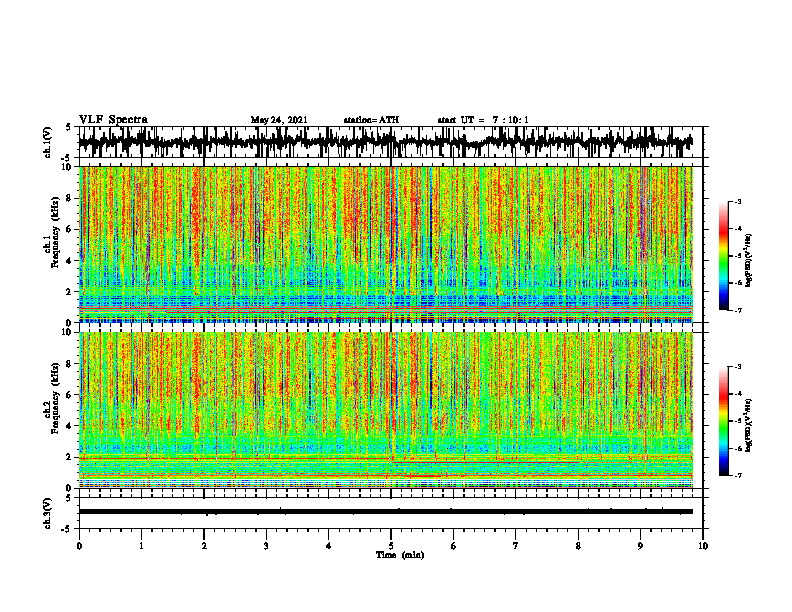Click the time axis tick label "9"
The width and height of the screenshot is (792, 612).
[x=640, y=546]
